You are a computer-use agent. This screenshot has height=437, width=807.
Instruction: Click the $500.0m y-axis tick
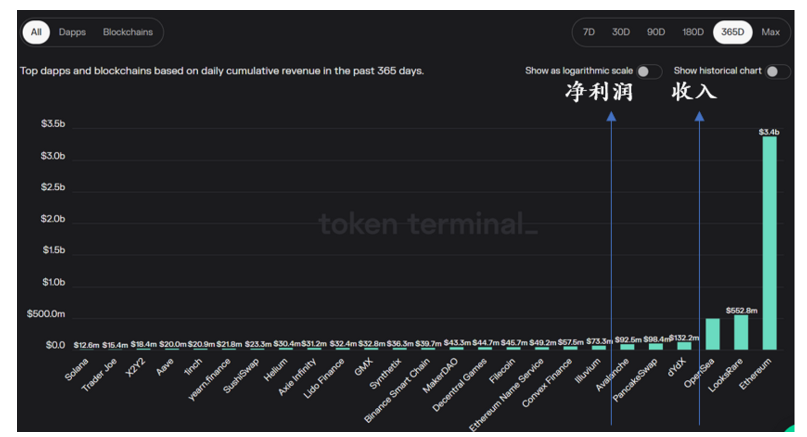(46, 314)
